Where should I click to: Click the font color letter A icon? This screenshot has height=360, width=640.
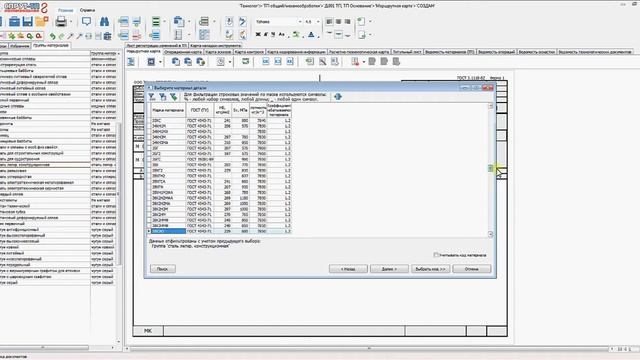tap(311, 35)
